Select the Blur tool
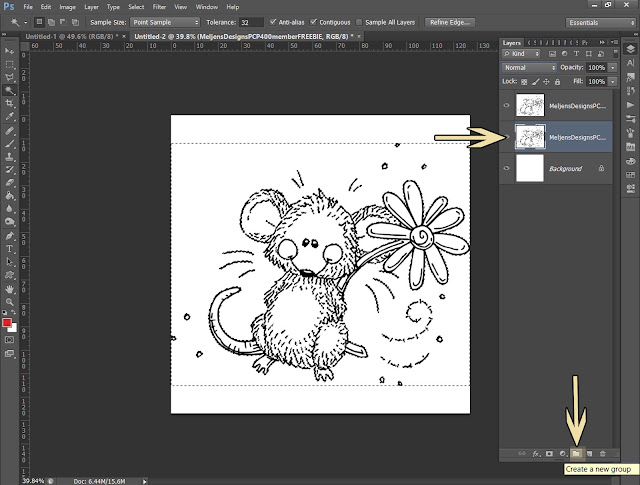Viewport: 640px width, 485px height. click(9, 209)
